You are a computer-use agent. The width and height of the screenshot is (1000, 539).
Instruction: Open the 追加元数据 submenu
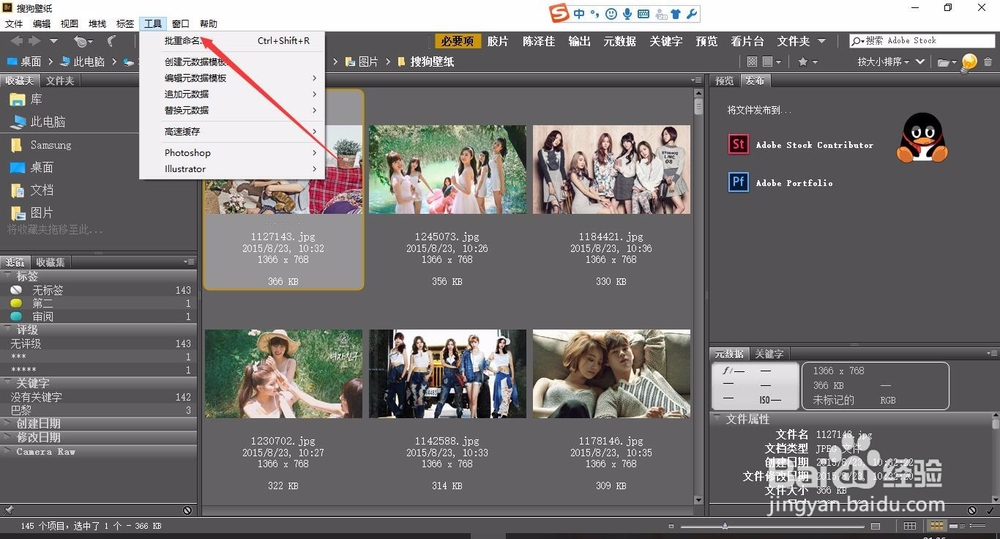pos(232,94)
